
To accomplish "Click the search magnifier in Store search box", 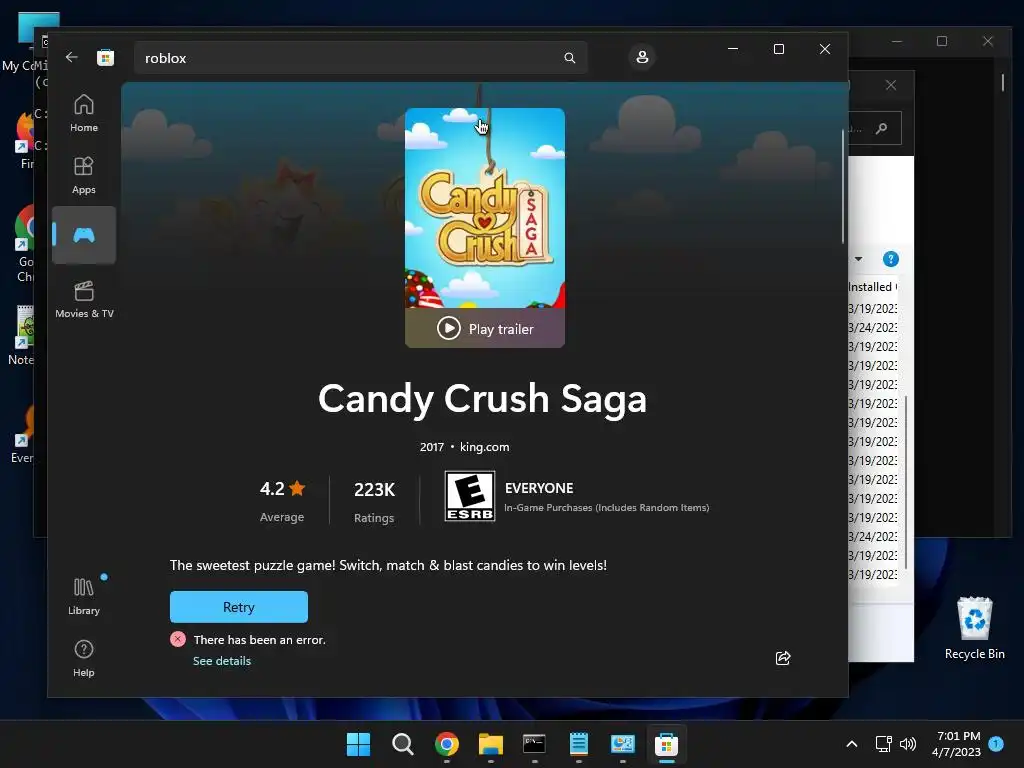I will point(569,58).
